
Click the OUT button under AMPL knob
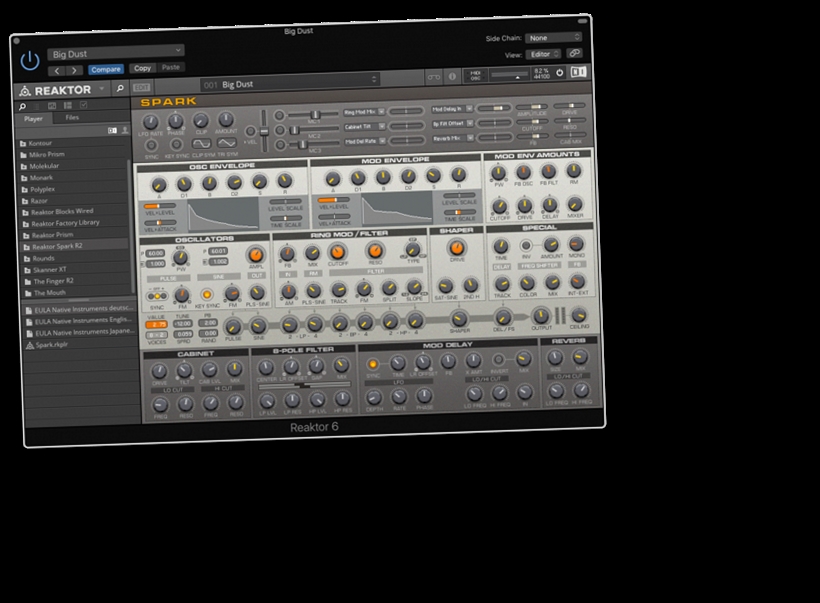coord(256,276)
